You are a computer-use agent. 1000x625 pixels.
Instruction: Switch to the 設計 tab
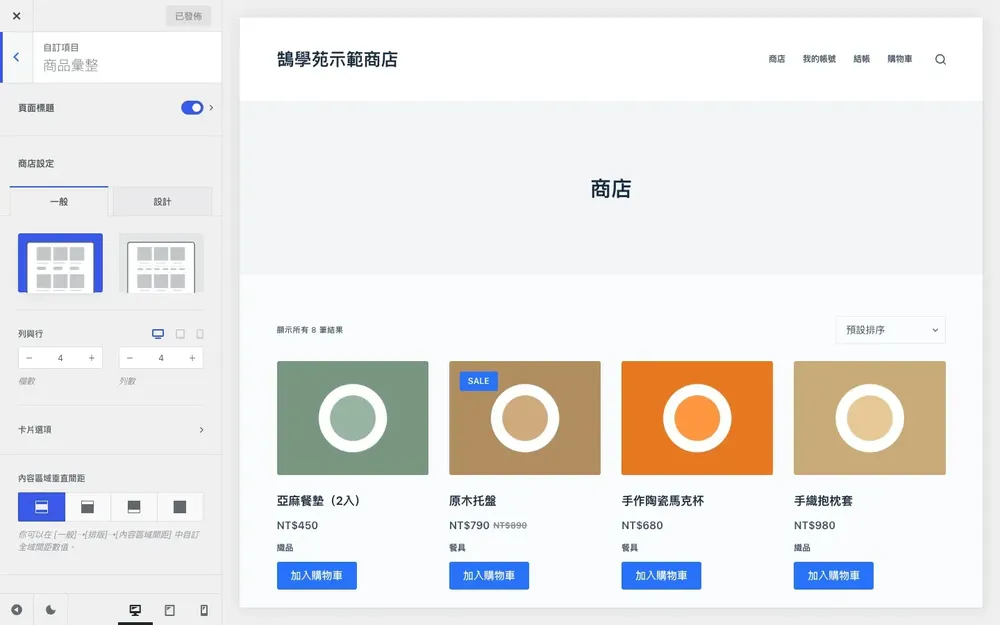click(x=162, y=202)
